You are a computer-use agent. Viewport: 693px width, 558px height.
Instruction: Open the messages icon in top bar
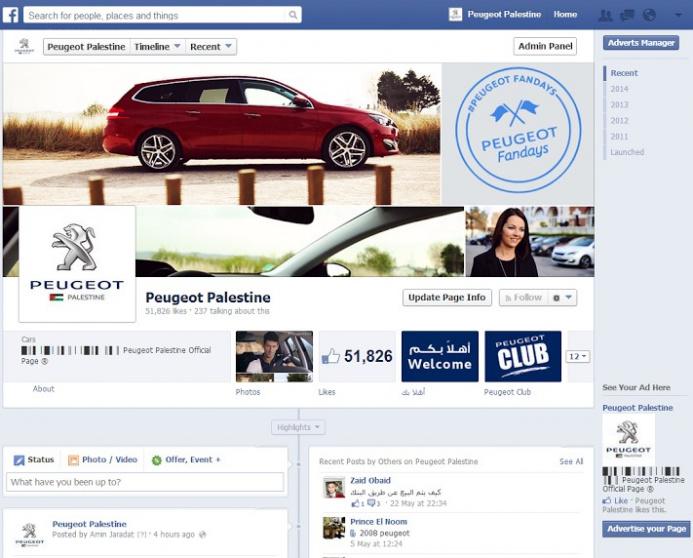(627, 15)
